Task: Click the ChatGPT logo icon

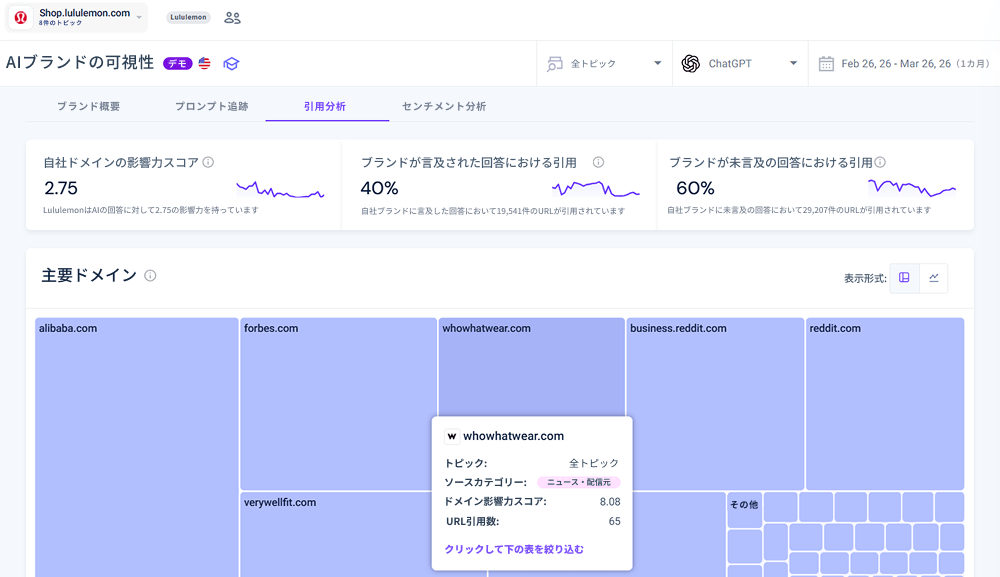Action: click(x=690, y=64)
